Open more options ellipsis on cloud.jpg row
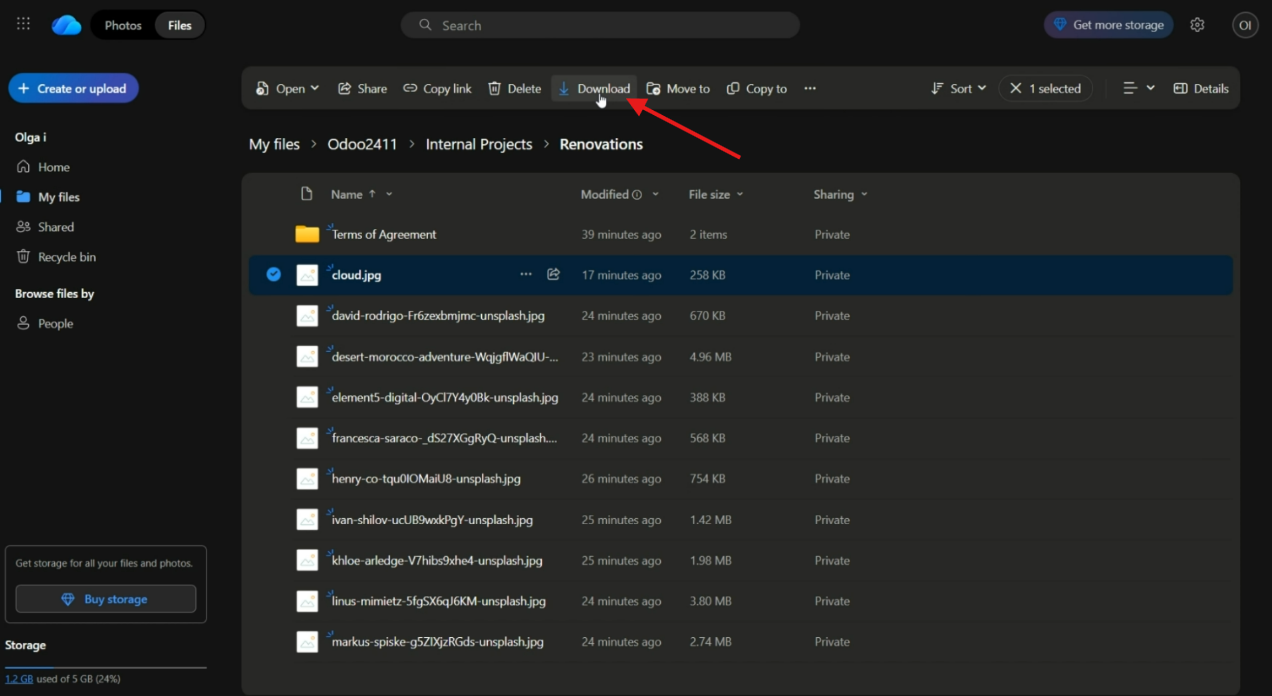 [x=526, y=275]
